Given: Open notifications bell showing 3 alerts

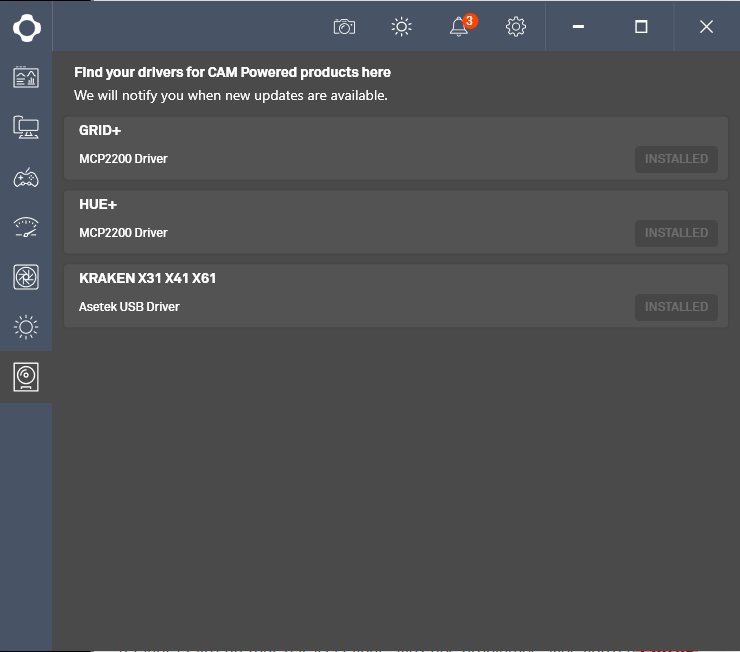Looking at the screenshot, I should [460, 27].
